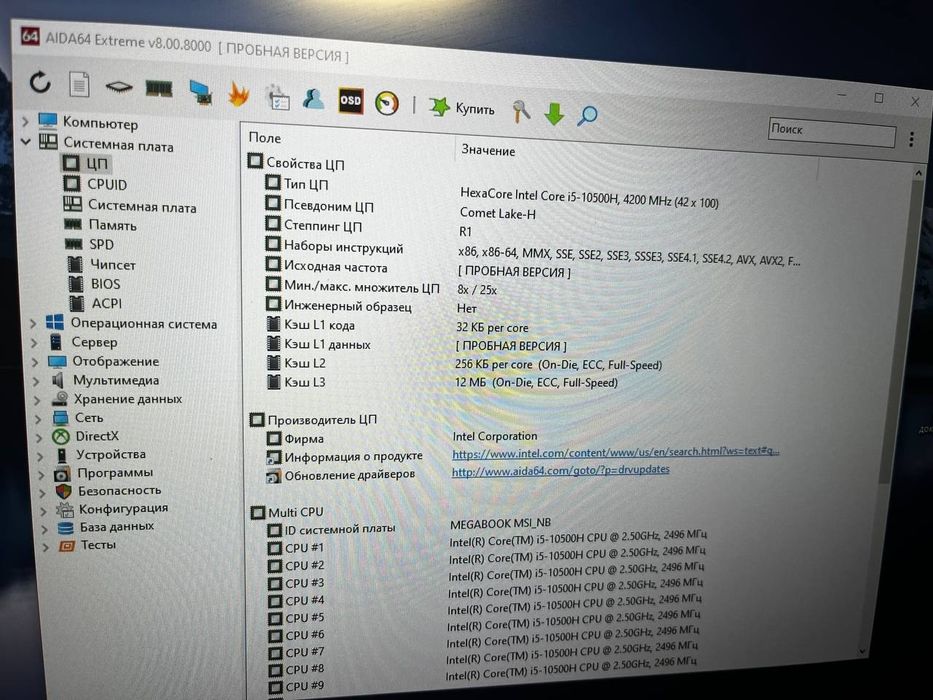Screen dimensions: 933x700
Task: Click the green star next to Купить
Action: tap(439, 107)
